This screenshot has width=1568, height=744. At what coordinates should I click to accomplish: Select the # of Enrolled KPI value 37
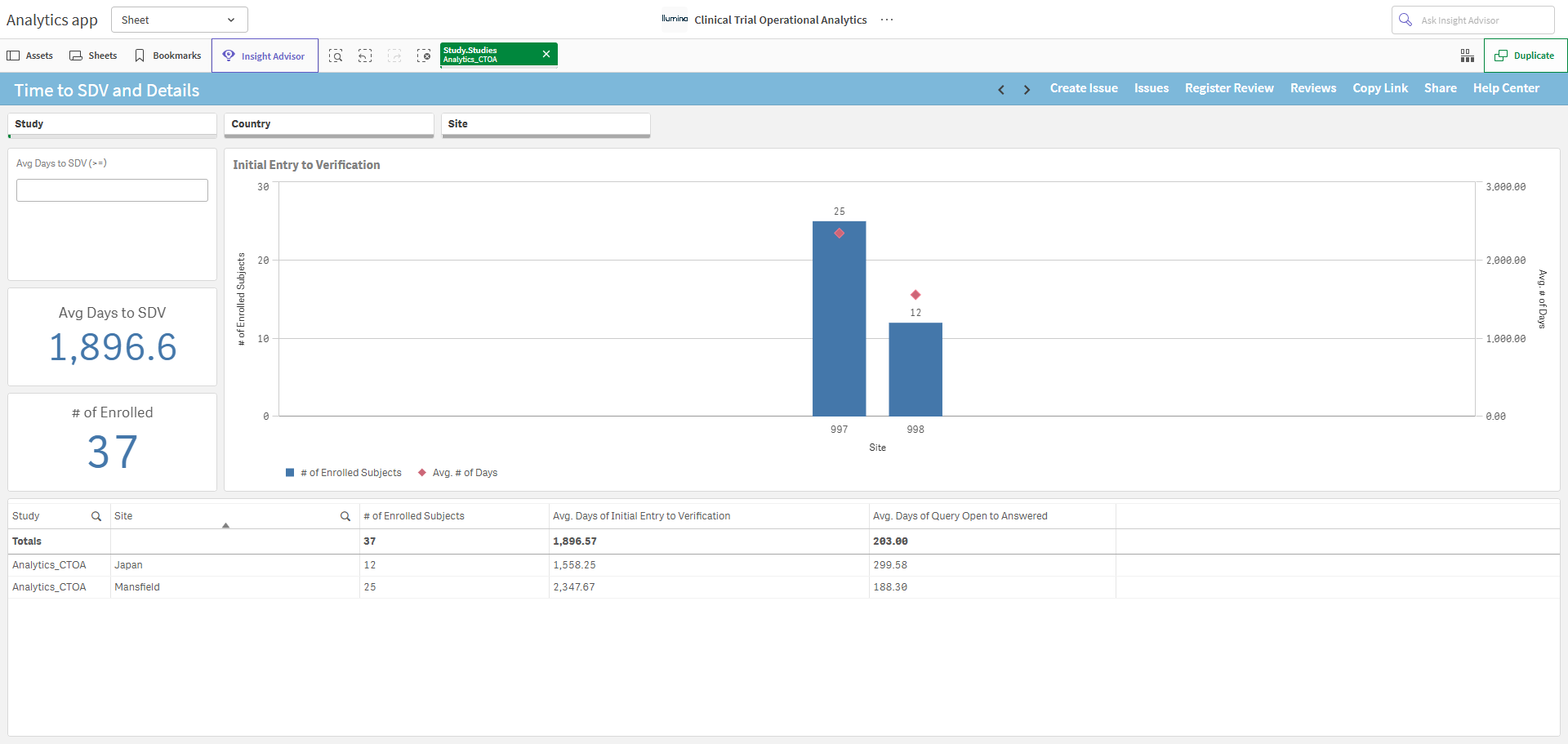(113, 452)
